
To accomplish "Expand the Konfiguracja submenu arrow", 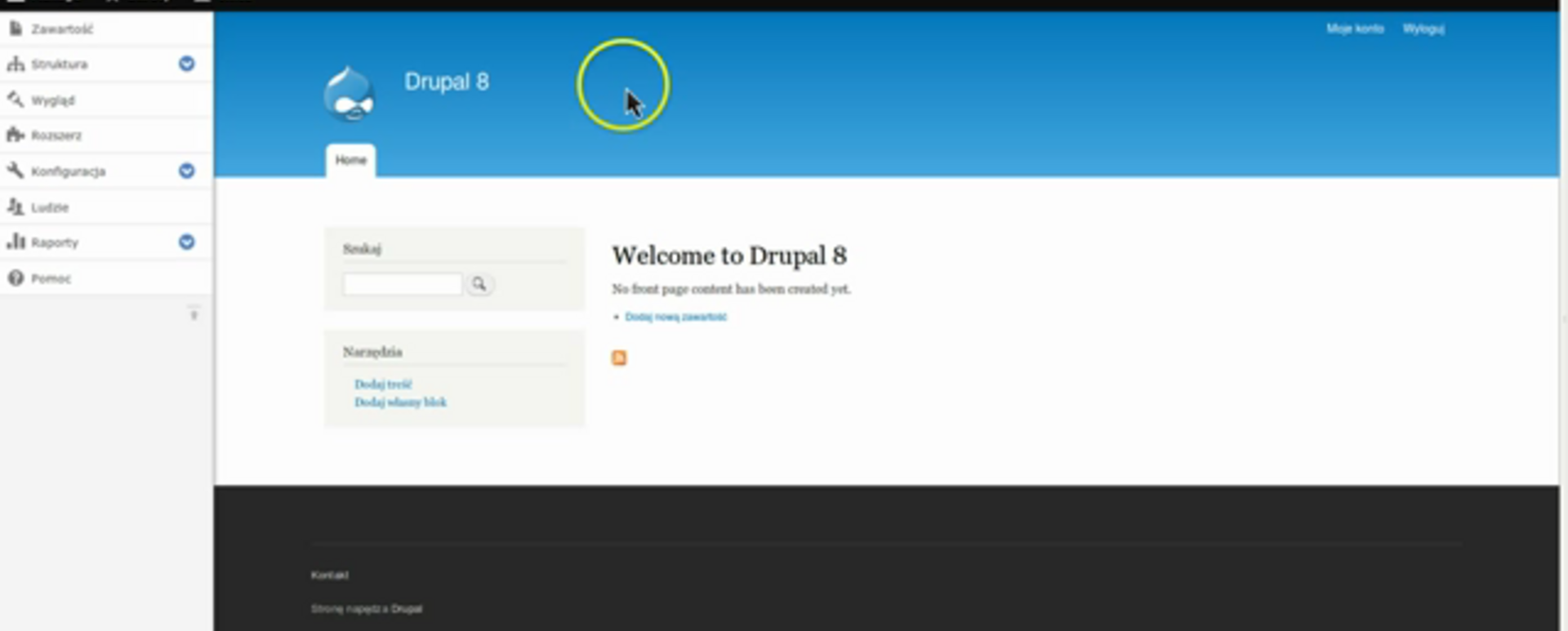I will (187, 171).
